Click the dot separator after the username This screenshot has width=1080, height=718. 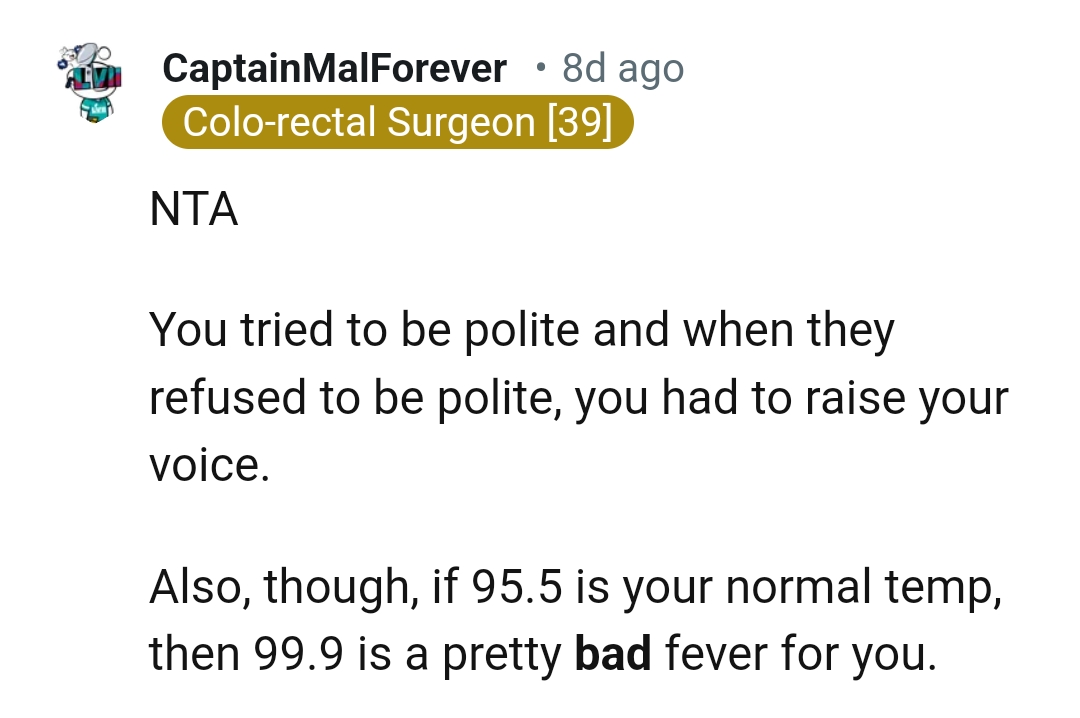click(x=540, y=68)
